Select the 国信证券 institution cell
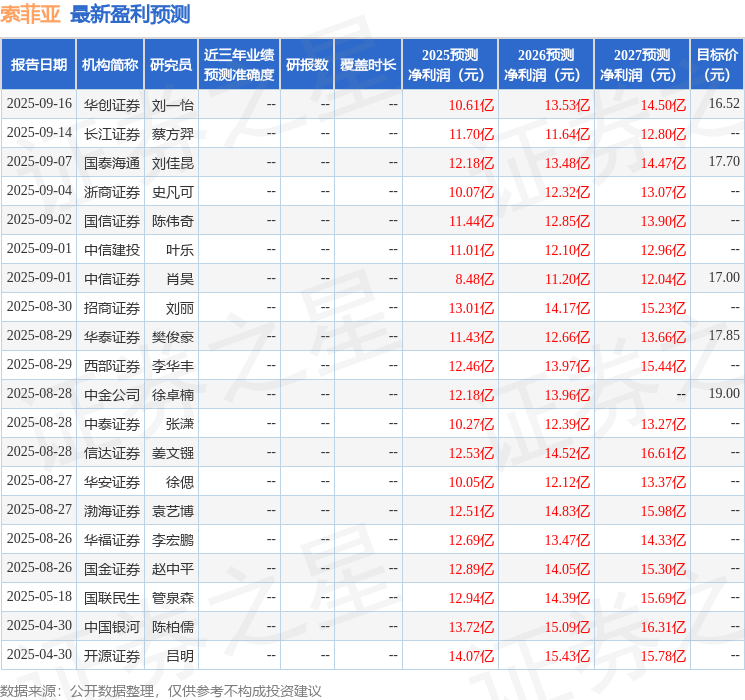Screen dimensions: 745x700 pos(112,221)
